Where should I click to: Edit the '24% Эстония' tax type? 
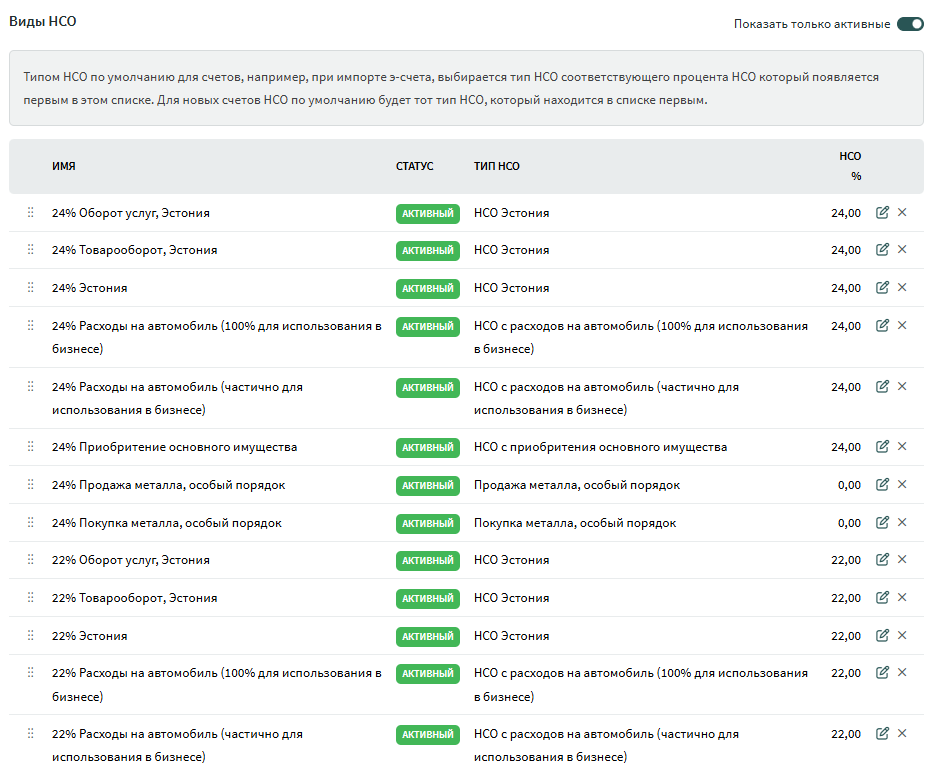(882, 288)
